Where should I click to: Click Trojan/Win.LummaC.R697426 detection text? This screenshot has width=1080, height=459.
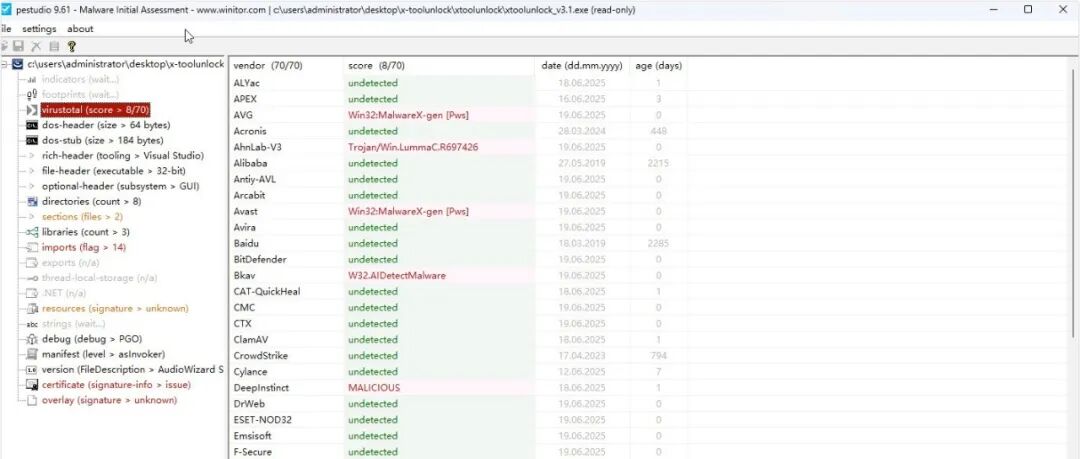tap(413, 147)
